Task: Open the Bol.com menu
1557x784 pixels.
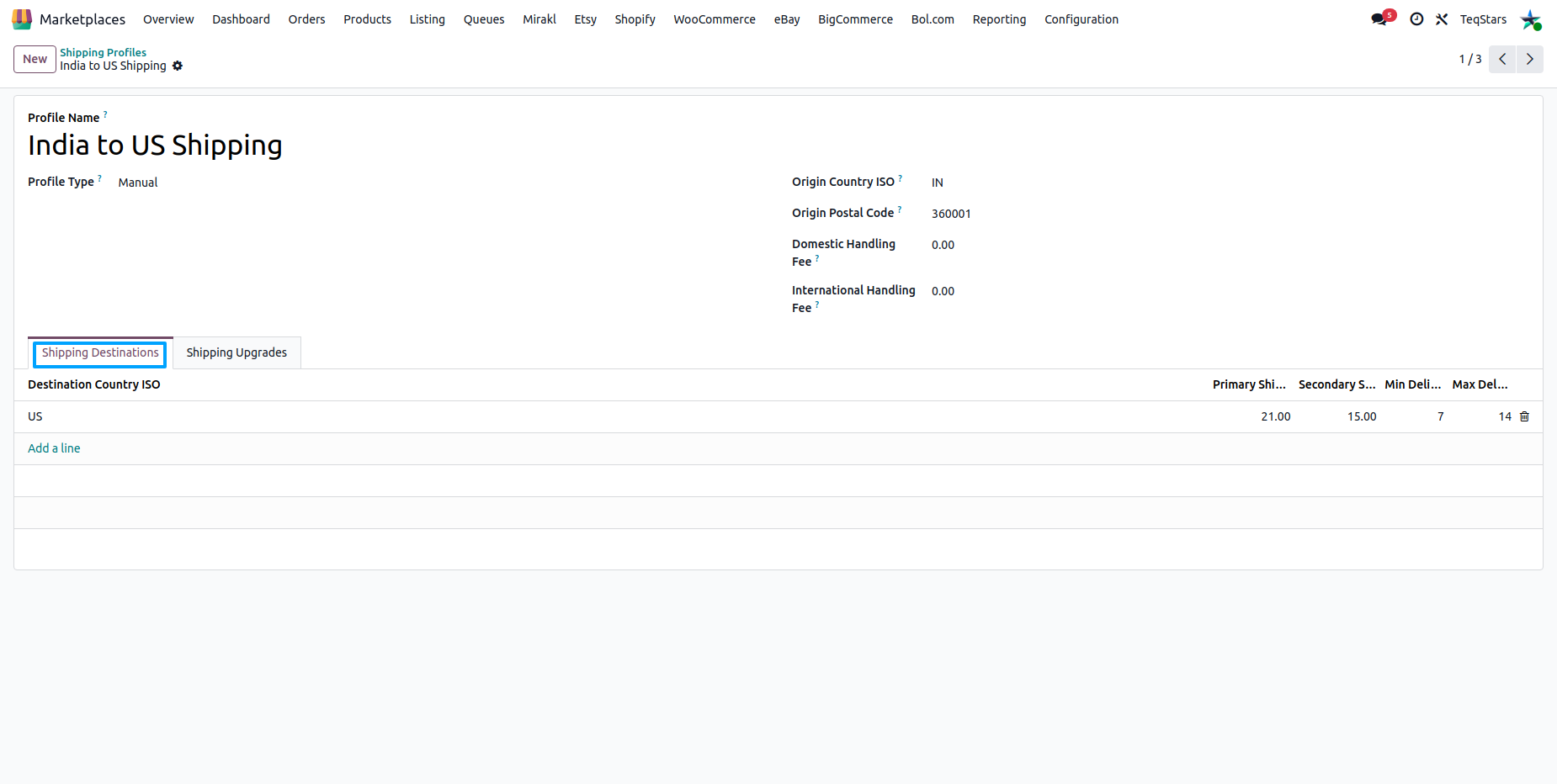Action: coord(933,19)
